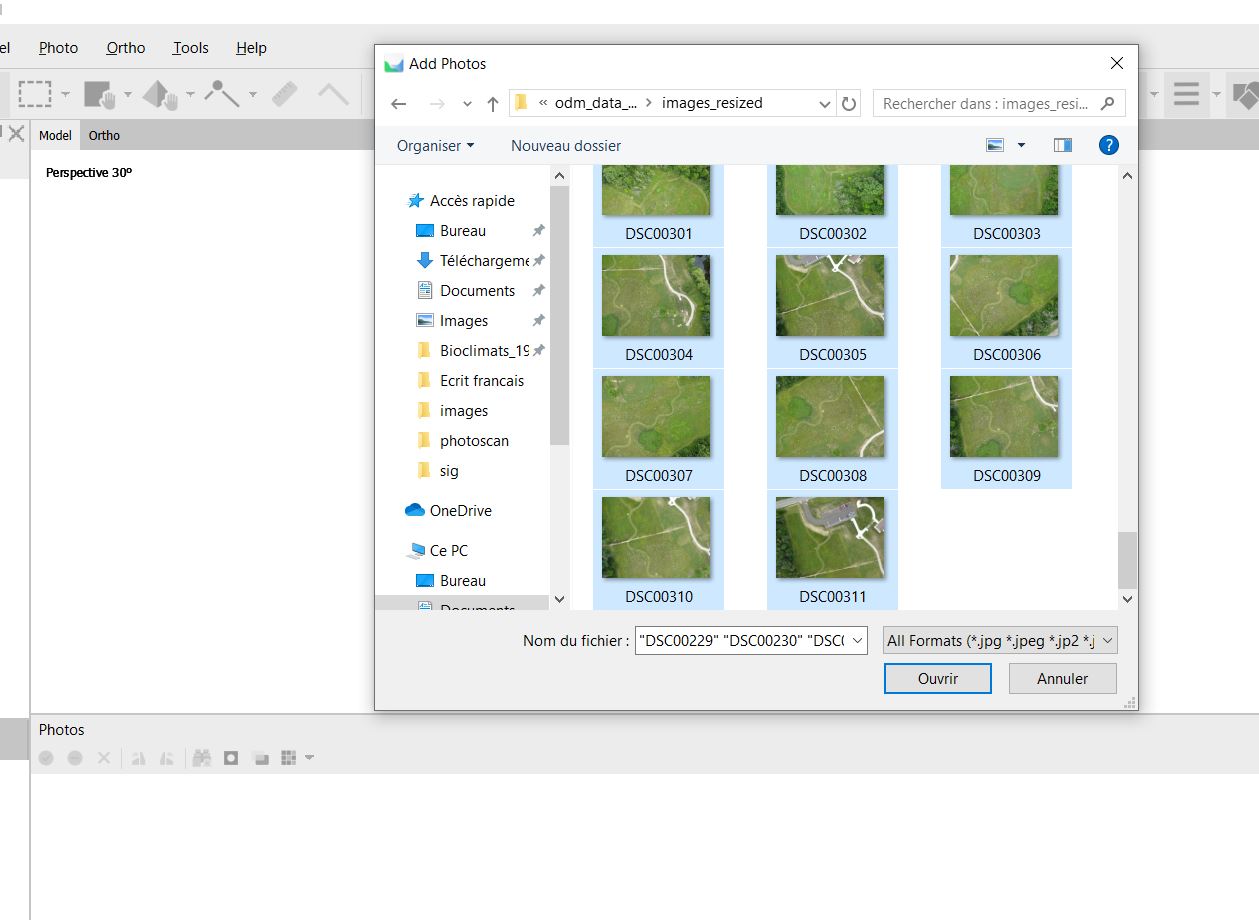Click the rotate left icon in Photos pane
1259x920 pixels.
tap(136, 757)
